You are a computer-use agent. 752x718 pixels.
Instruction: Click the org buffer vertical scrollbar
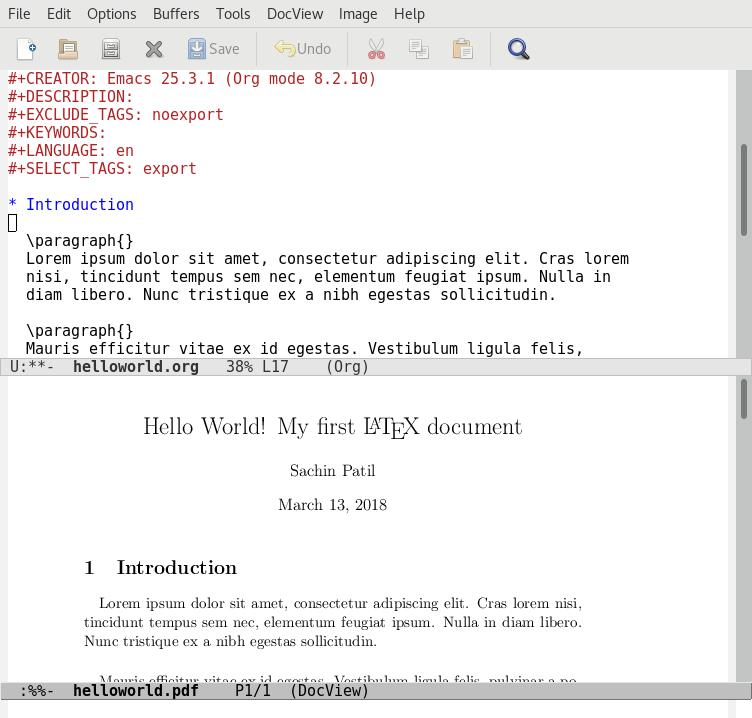[x=743, y=190]
